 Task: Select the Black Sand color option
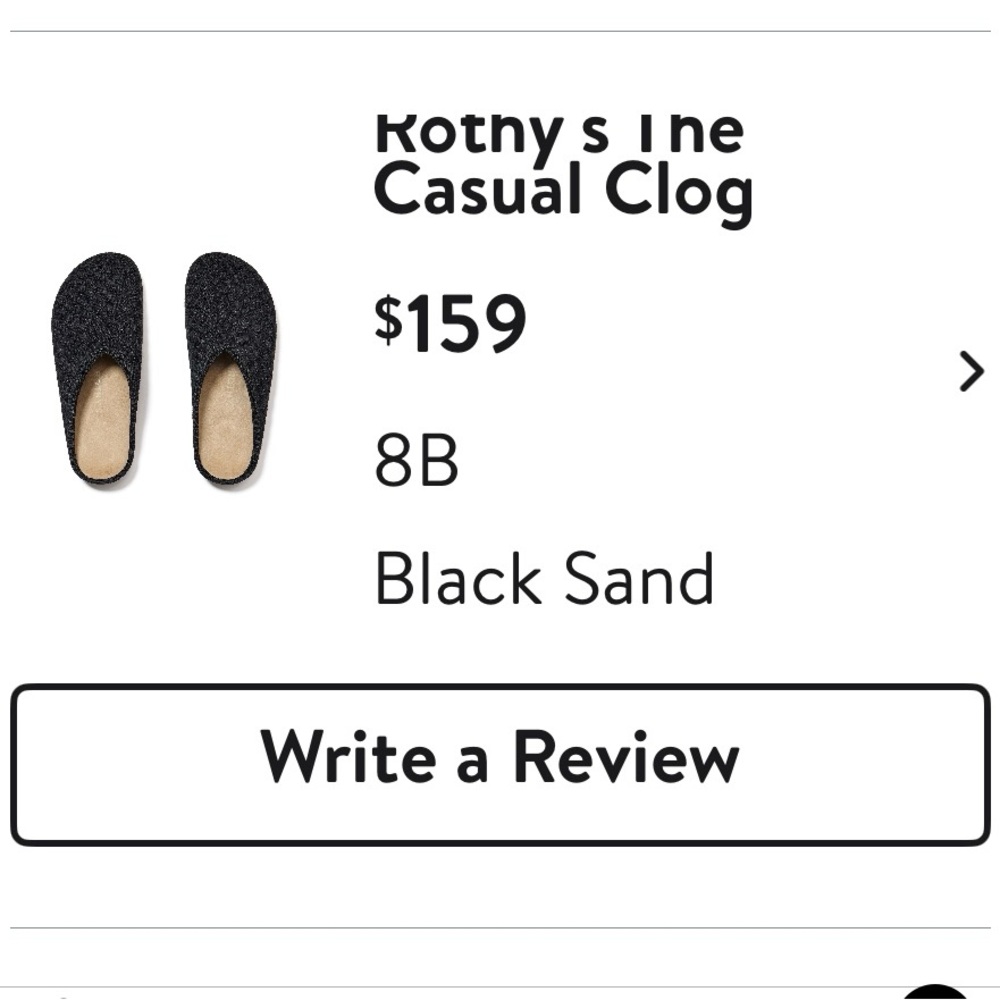(x=545, y=577)
